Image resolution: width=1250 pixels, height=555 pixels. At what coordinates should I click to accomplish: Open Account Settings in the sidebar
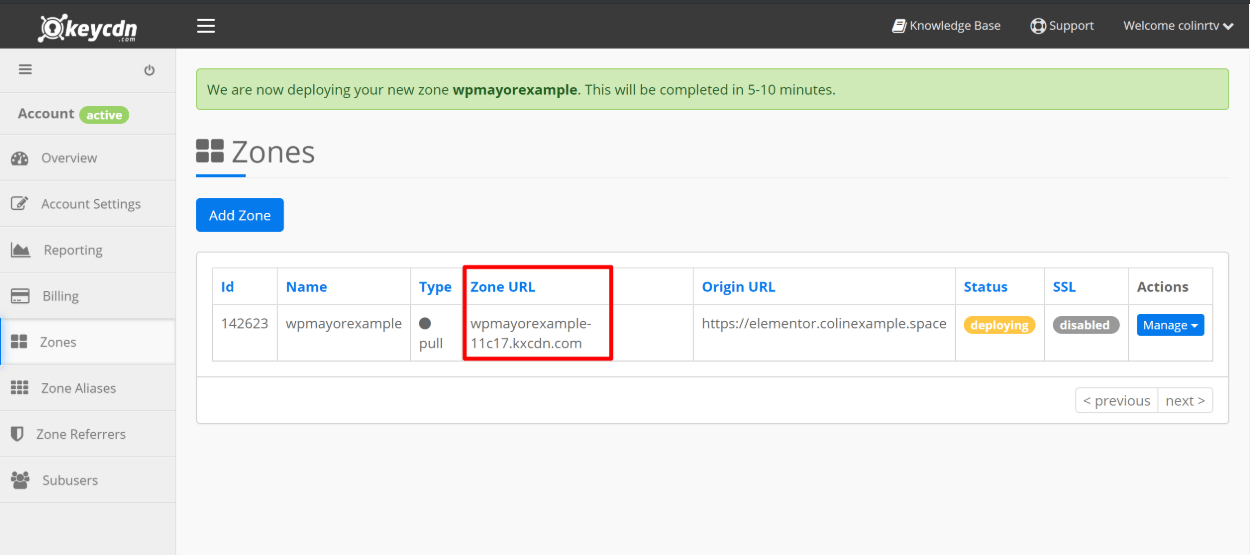[87, 204]
